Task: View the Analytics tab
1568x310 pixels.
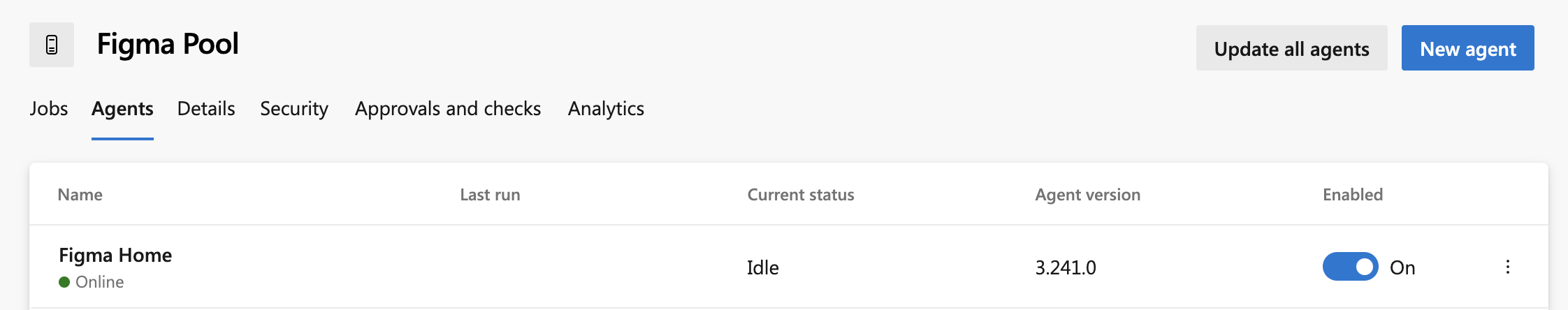Action: [606, 109]
